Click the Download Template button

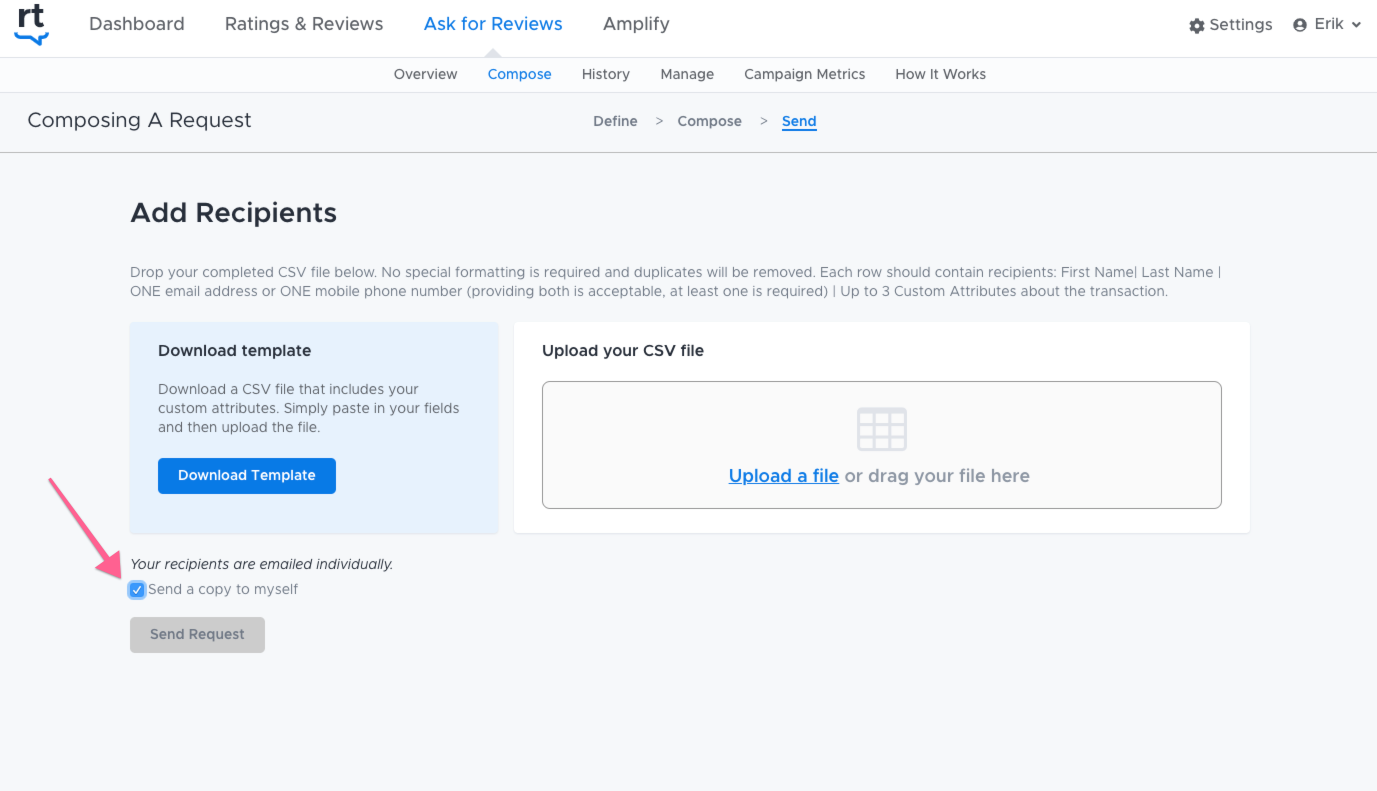coord(247,476)
